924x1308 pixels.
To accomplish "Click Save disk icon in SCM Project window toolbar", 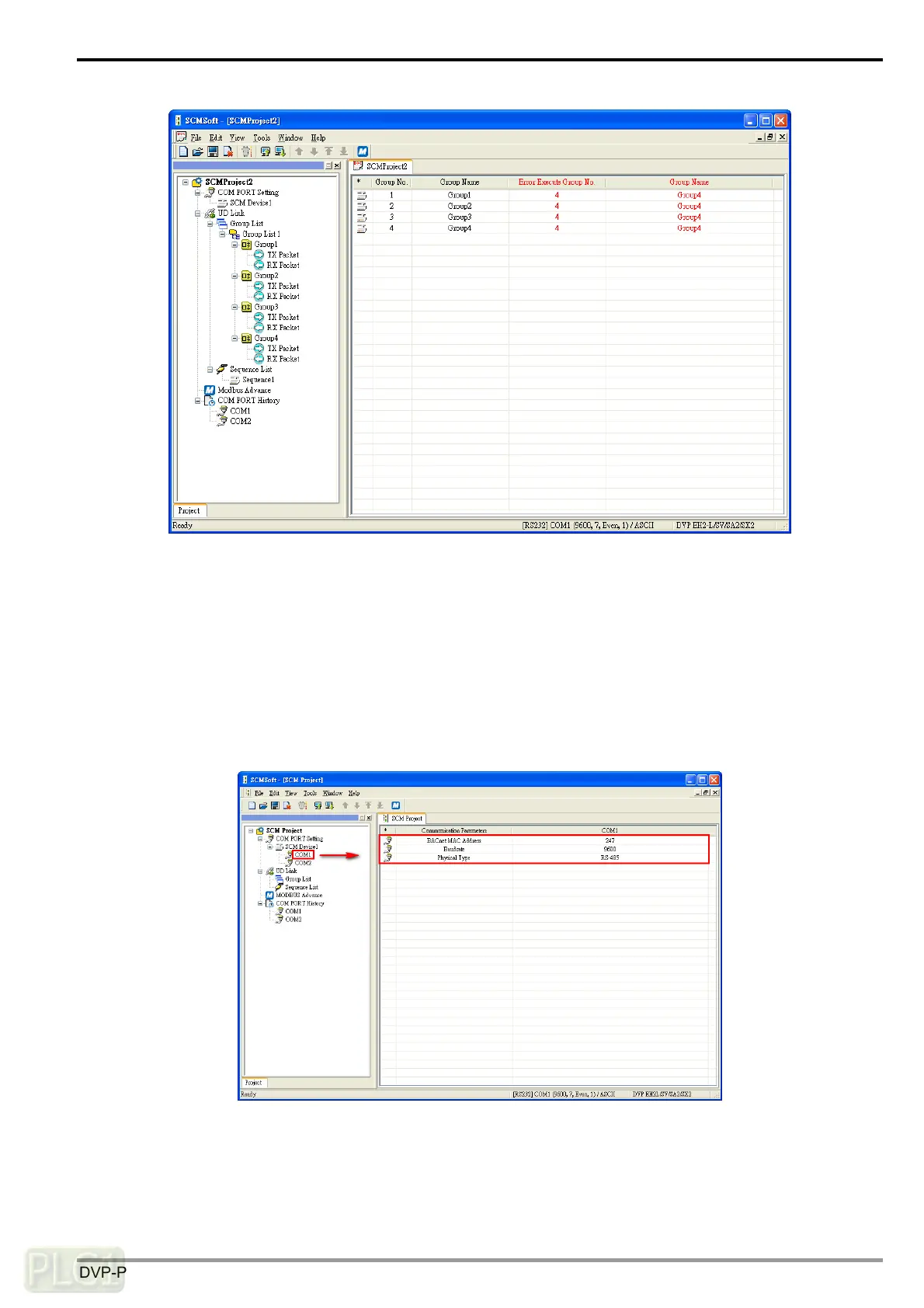I will pos(275,805).
